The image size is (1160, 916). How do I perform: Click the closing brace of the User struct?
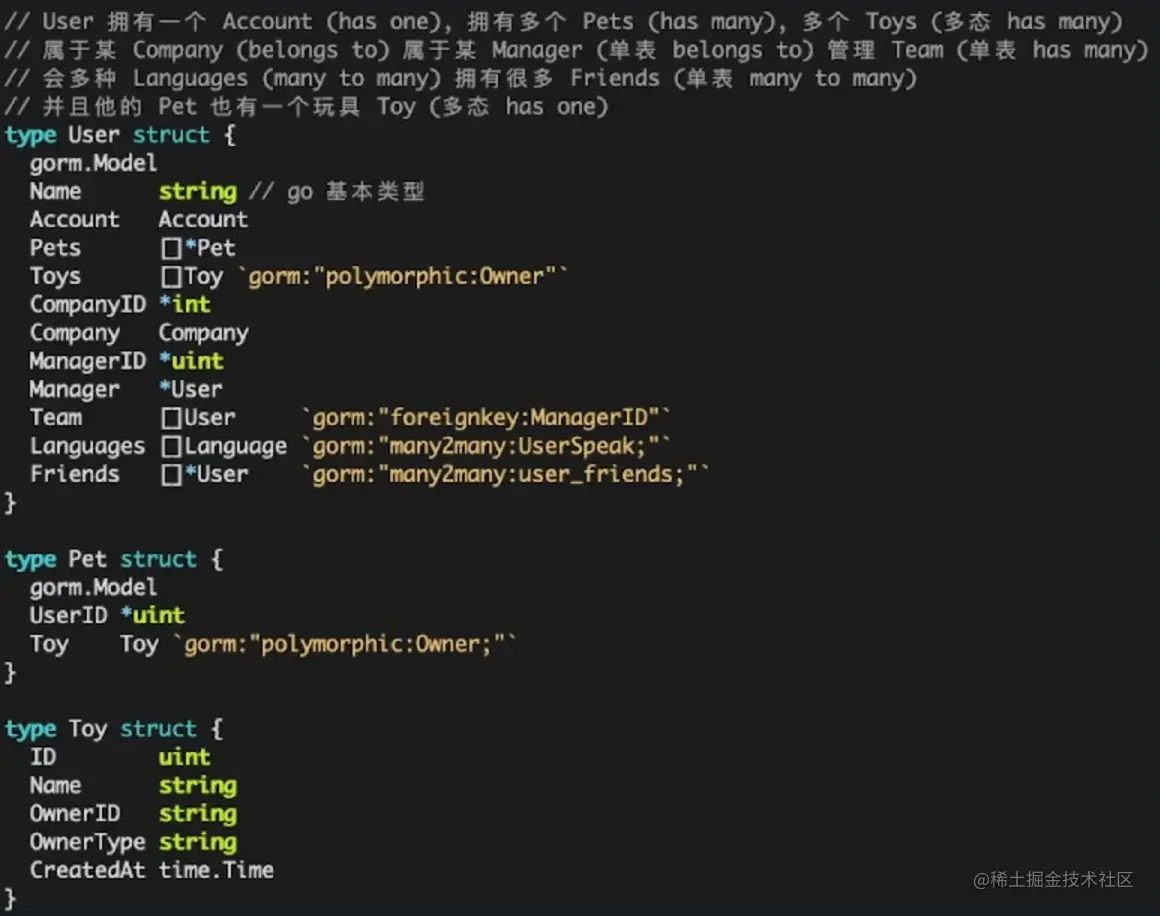click(x=10, y=503)
